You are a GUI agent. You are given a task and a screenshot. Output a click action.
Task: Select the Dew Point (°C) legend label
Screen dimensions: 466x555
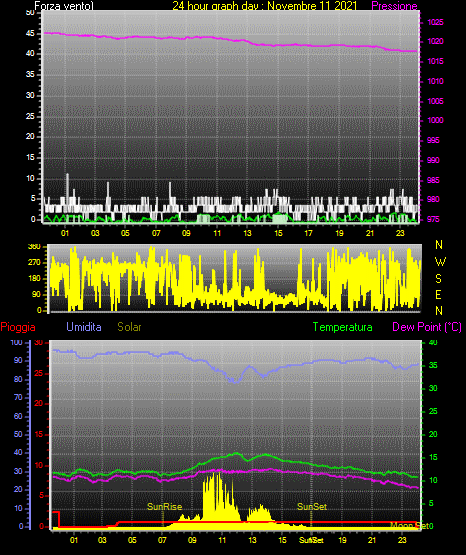[427, 327]
